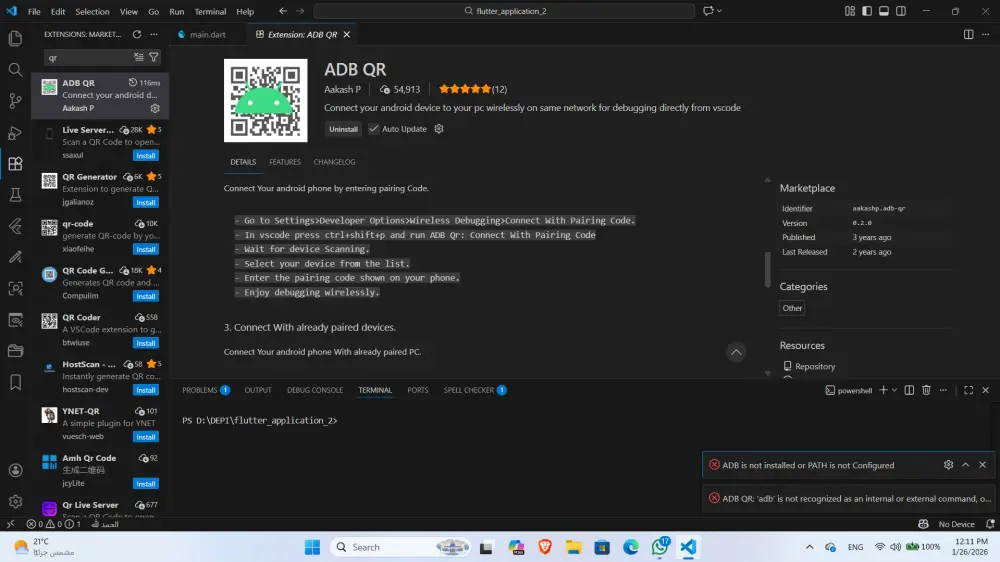The height and width of the screenshot is (562, 1000).
Task: Install the QR Generator extension
Action: [x=146, y=202]
